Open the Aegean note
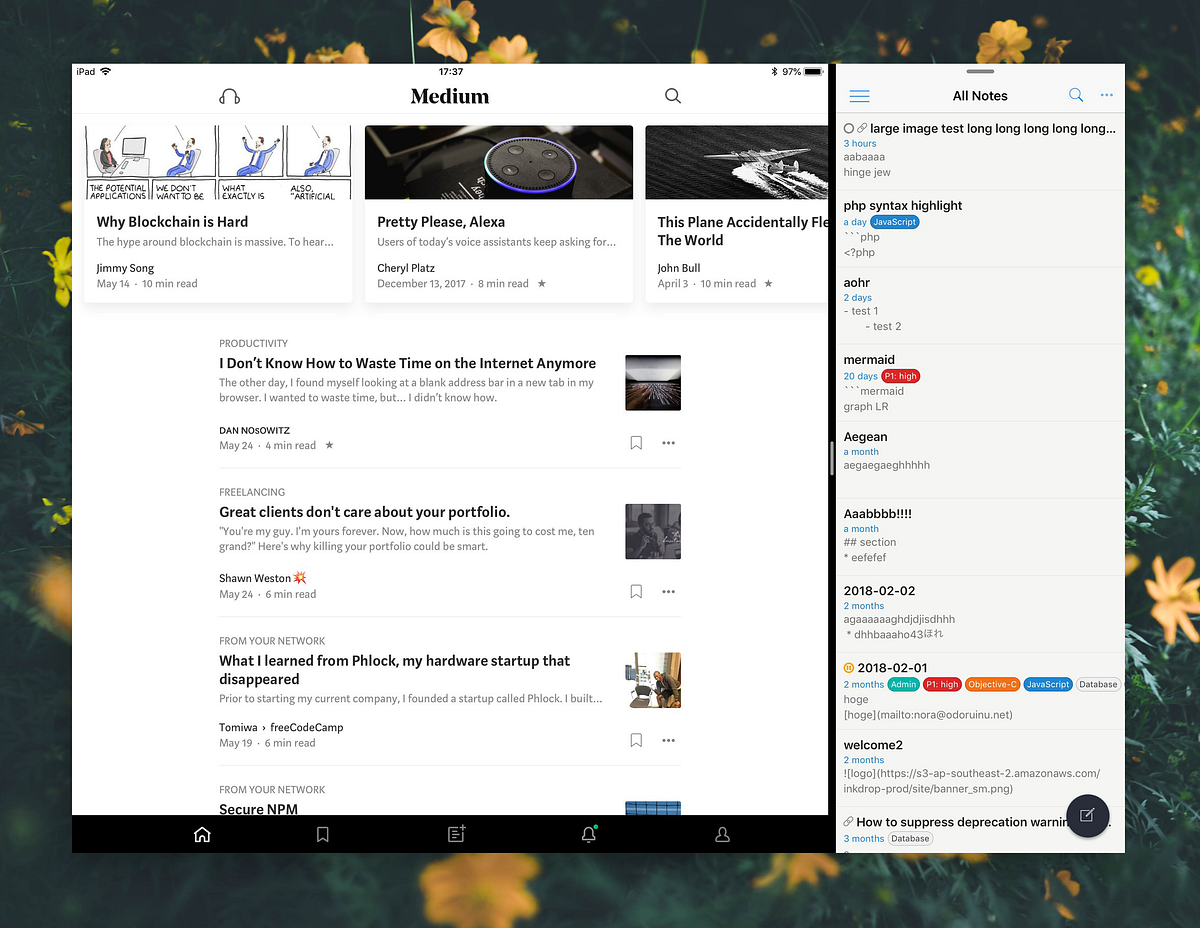 tap(980, 460)
